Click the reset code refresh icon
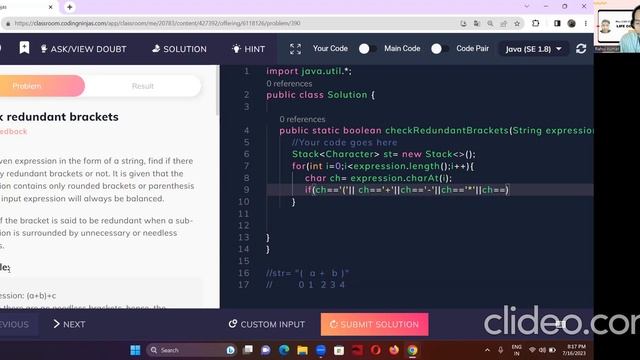The image size is (640, 360). [581, 49]
